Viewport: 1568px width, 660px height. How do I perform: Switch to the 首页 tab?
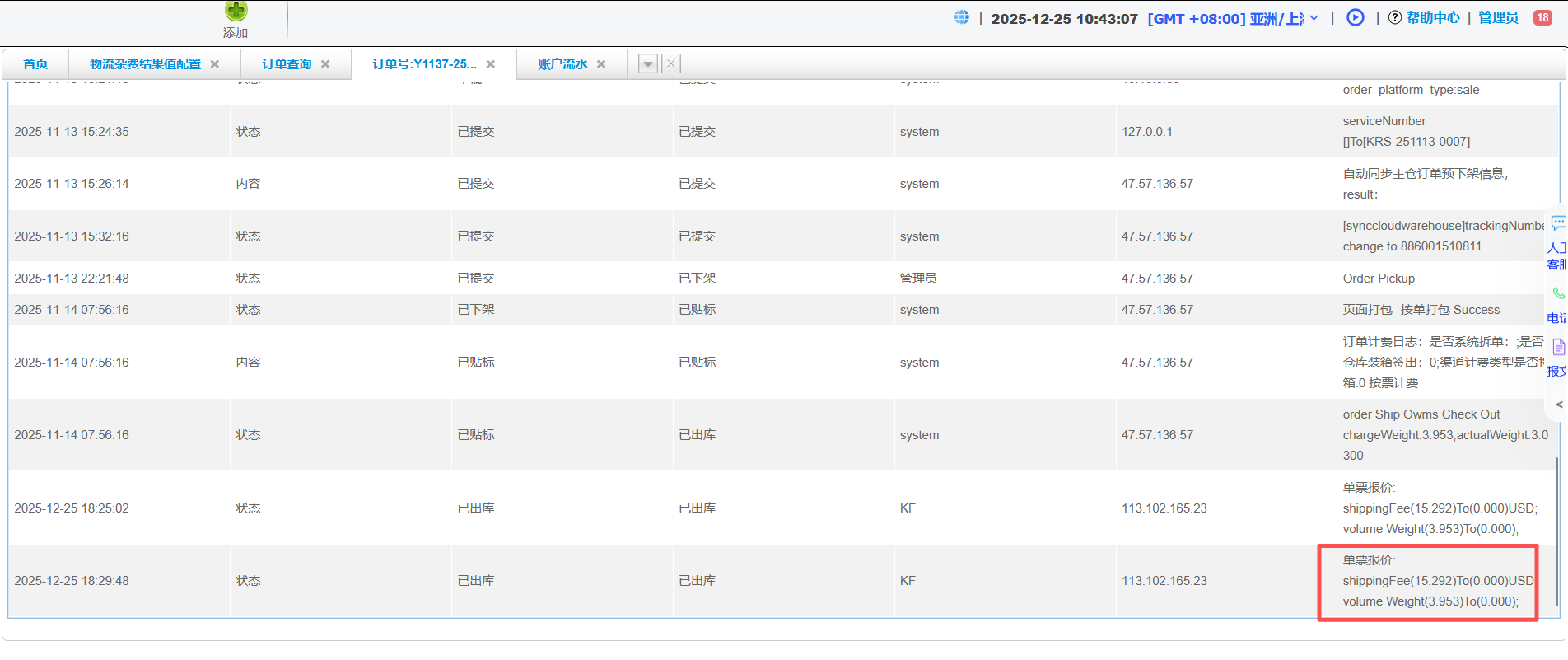pos(35,64)
